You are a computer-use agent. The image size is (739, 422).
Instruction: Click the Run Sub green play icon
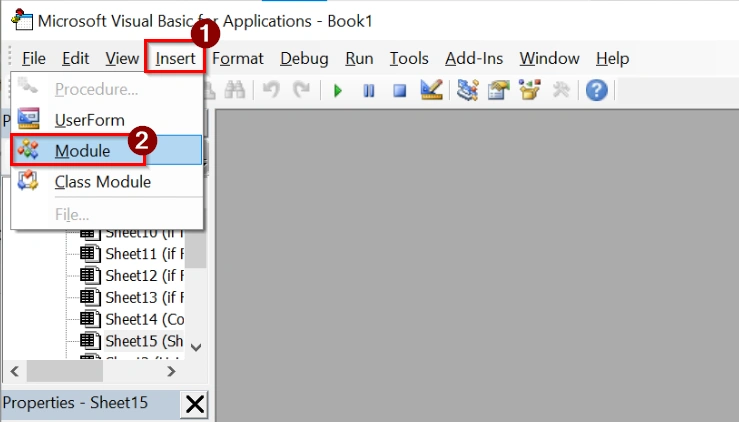(x=338, y=91)
